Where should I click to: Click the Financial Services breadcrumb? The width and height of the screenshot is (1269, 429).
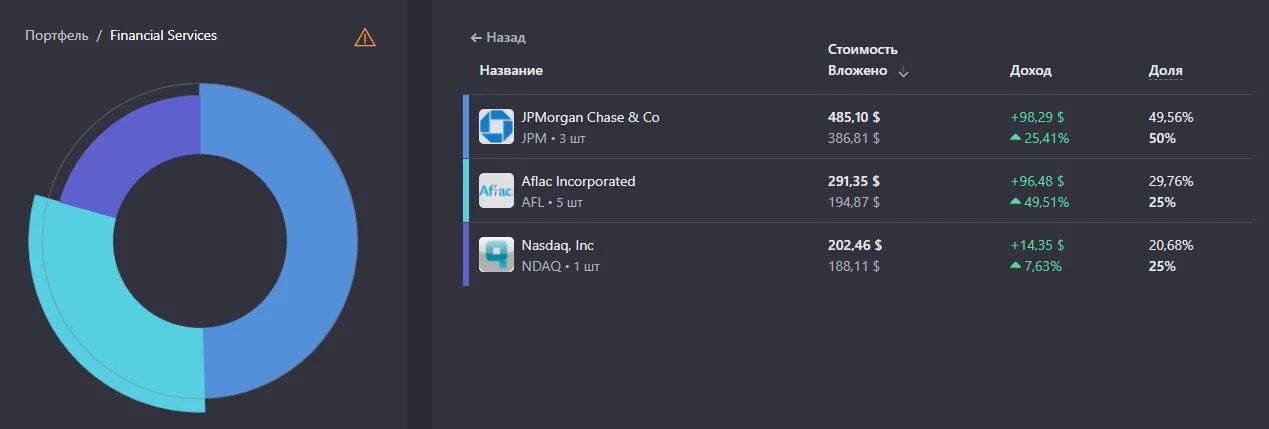pyautogui.click(x=163, y=36)
